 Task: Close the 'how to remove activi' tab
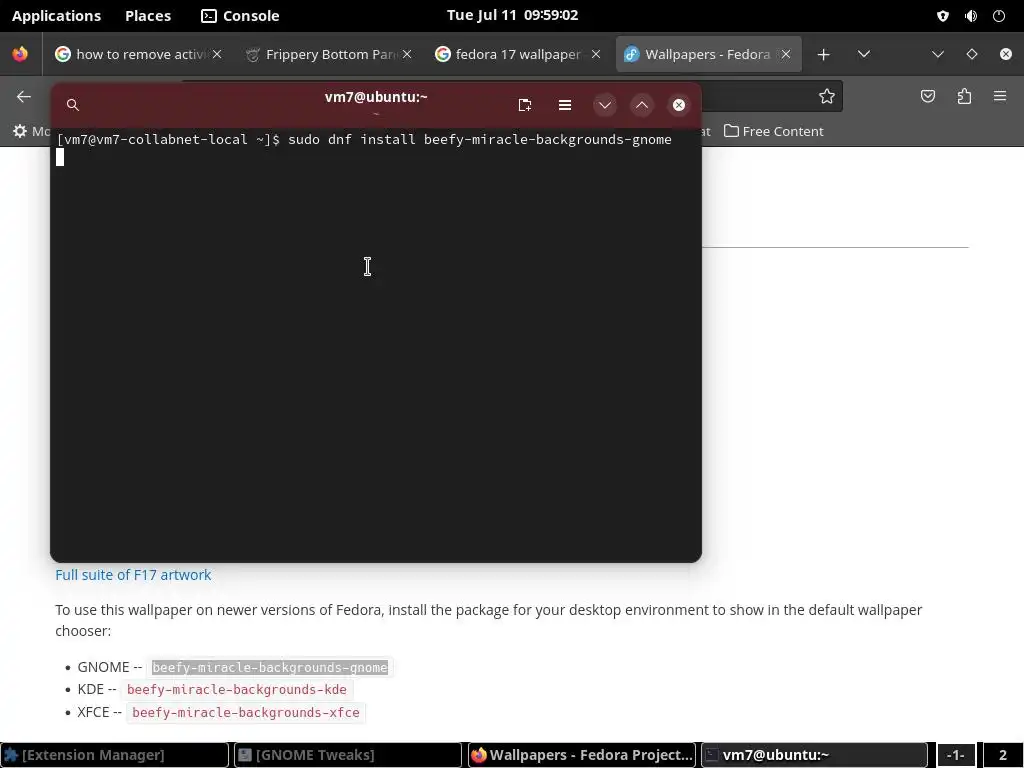[217, 54]
